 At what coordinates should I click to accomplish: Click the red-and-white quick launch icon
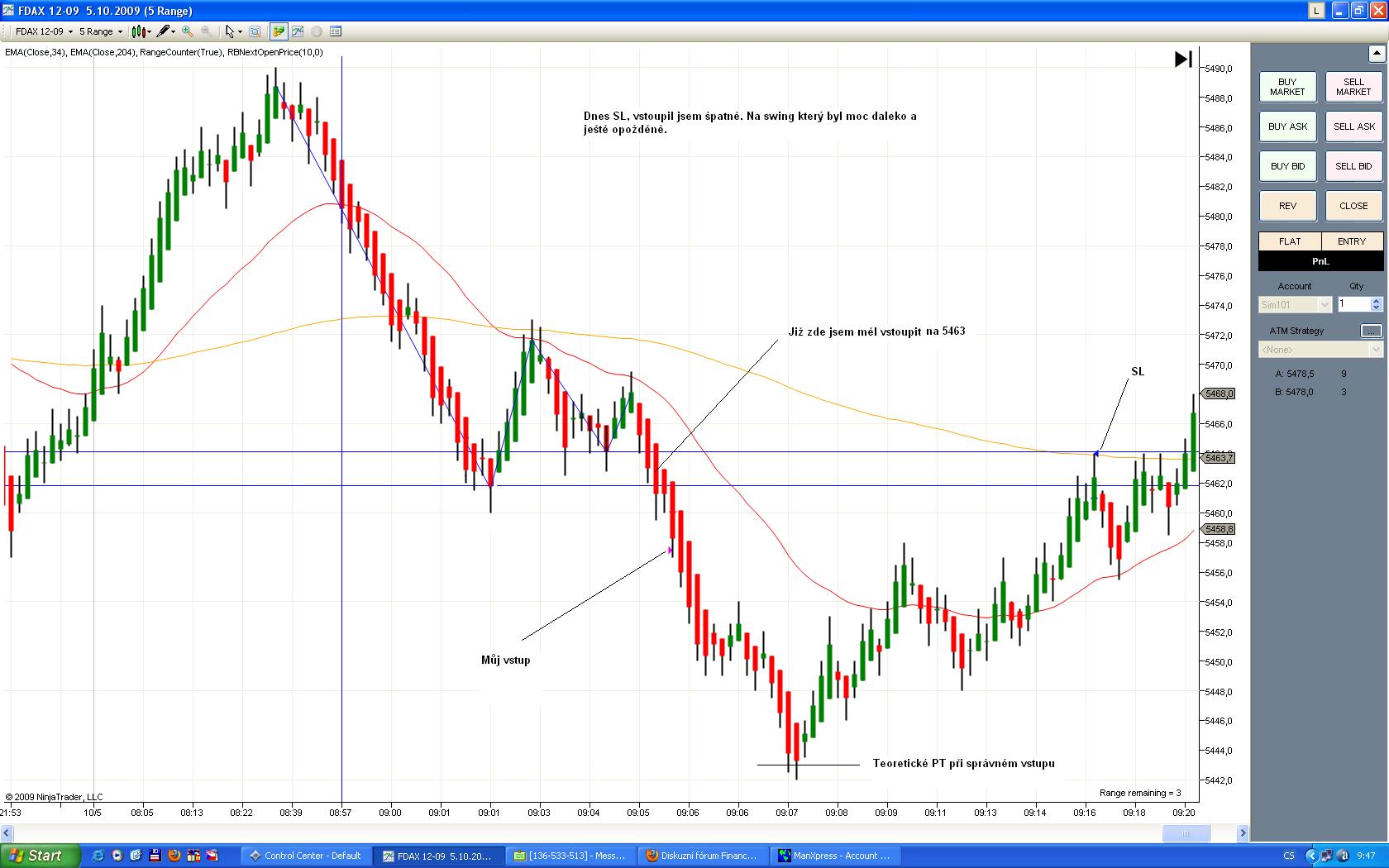[212, 856]
